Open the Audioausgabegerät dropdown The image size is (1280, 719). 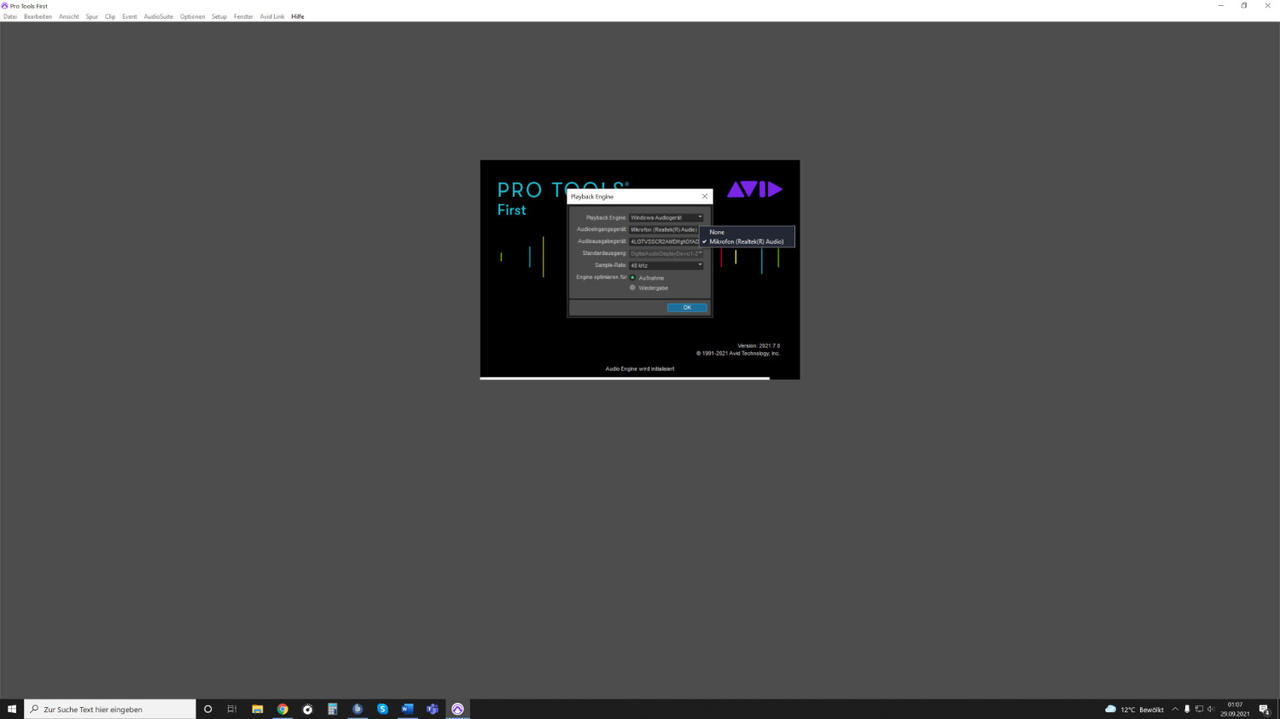666,241
